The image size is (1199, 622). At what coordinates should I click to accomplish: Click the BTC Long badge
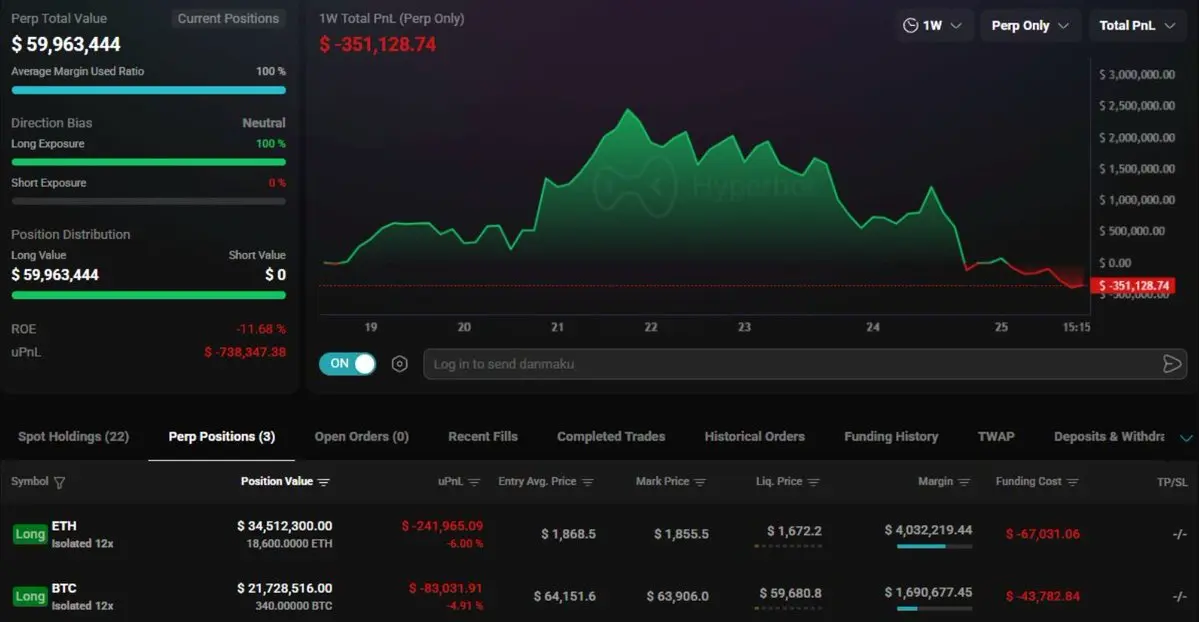(30, 596)
